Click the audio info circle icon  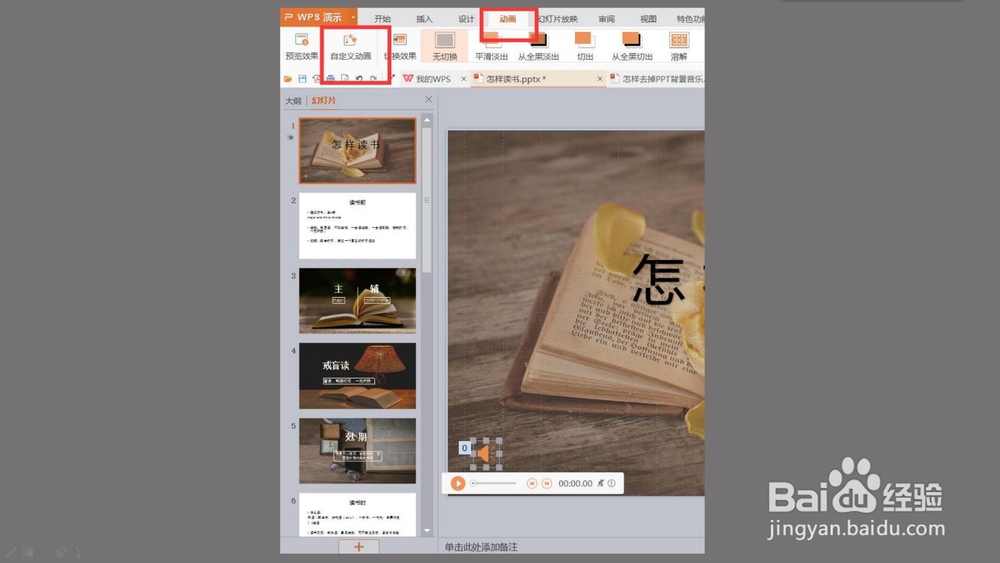[612, 483]
